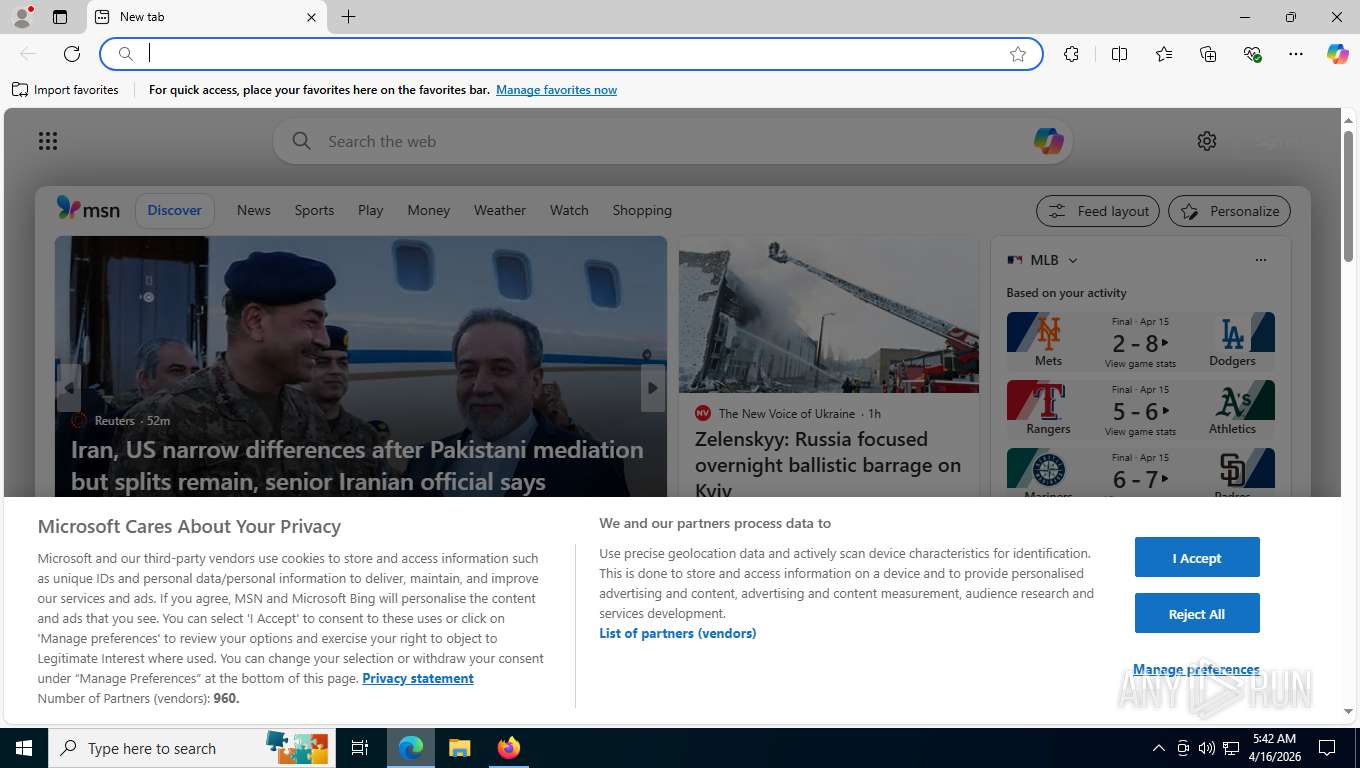Viewport: 1360px width, 768px height.
Task: Click Import favorites in favorites bar
Action: 65,90
